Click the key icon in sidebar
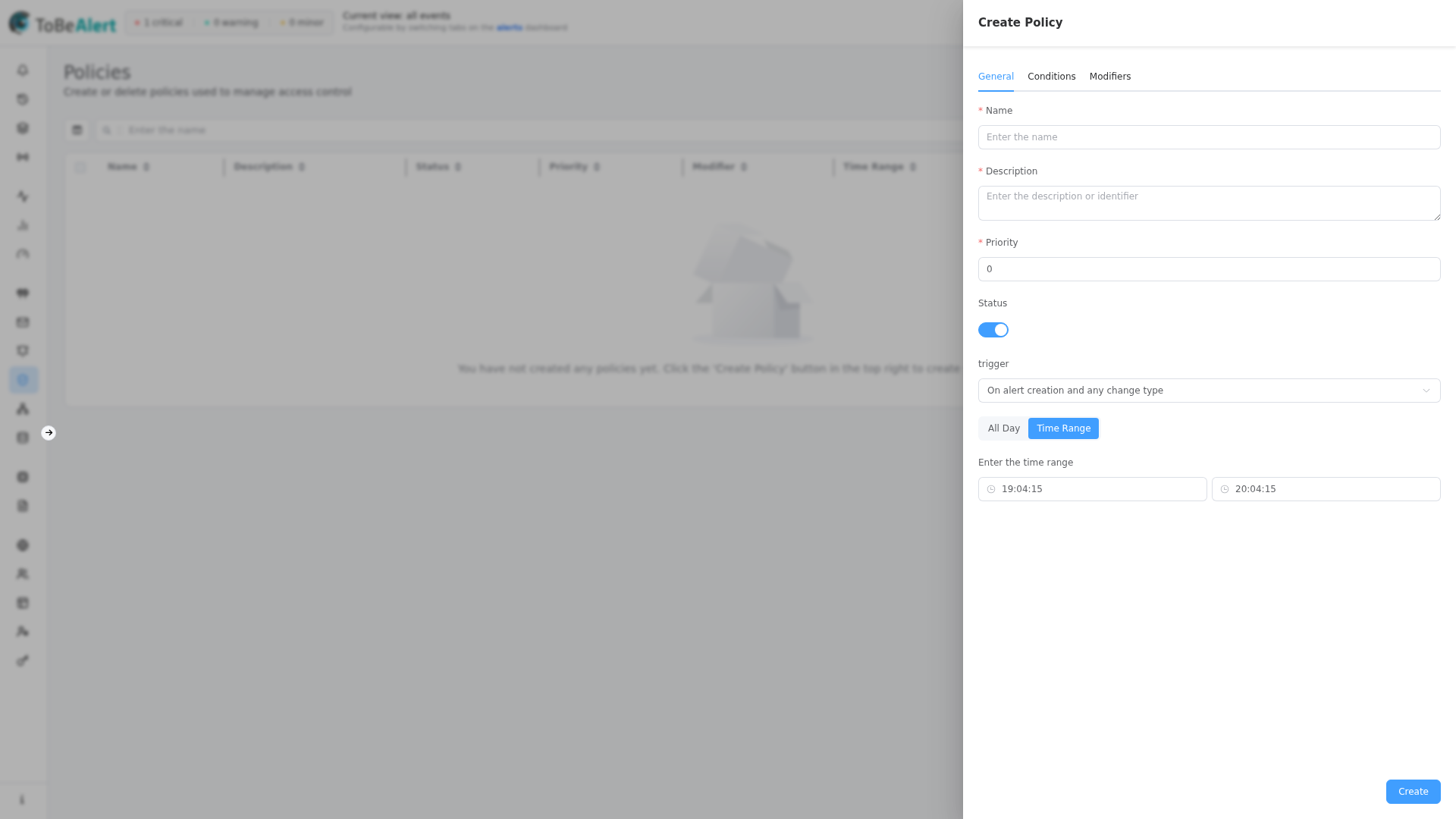 (x=23, y=661)
